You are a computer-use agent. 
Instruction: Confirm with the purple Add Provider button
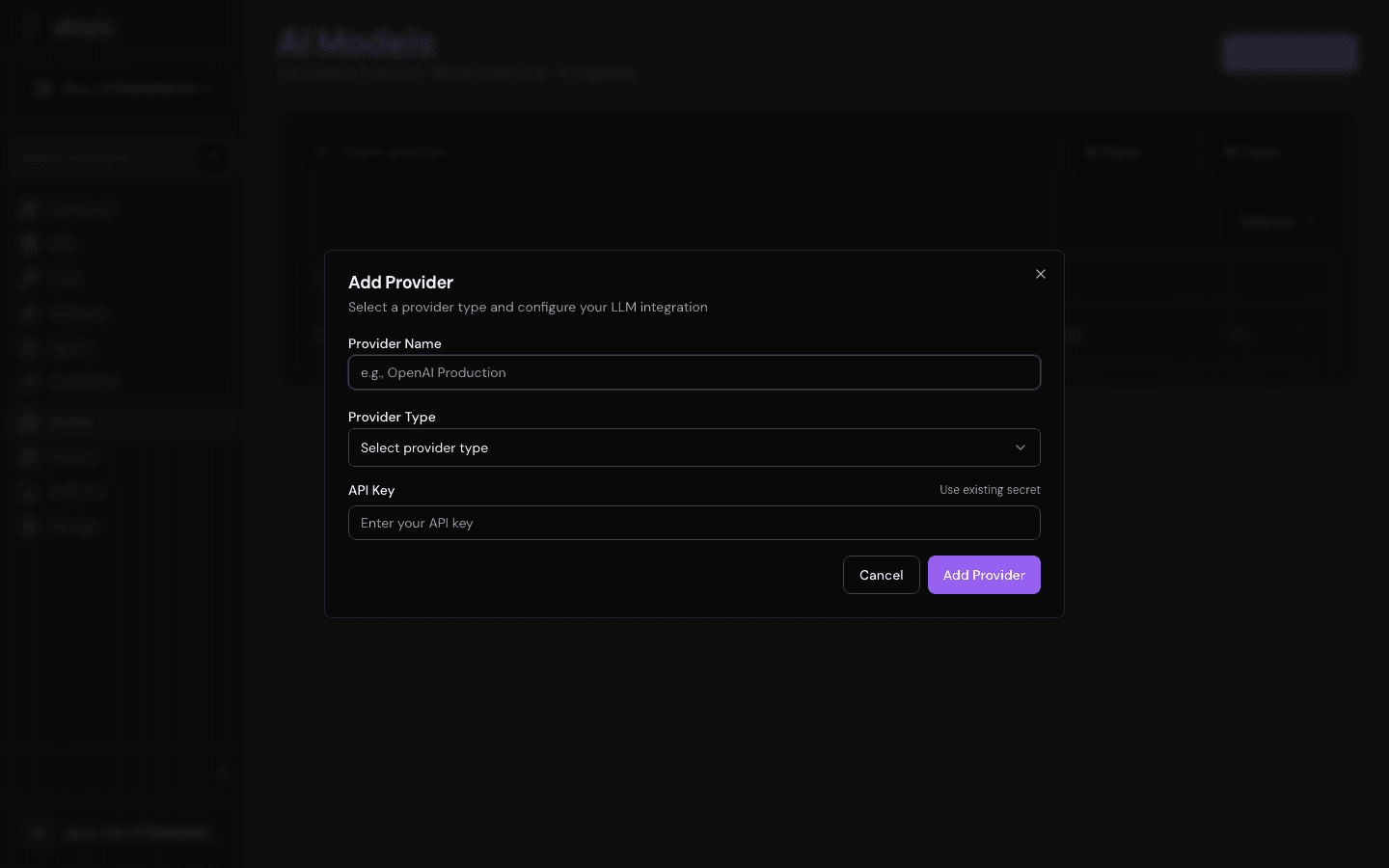coord(984,575)
